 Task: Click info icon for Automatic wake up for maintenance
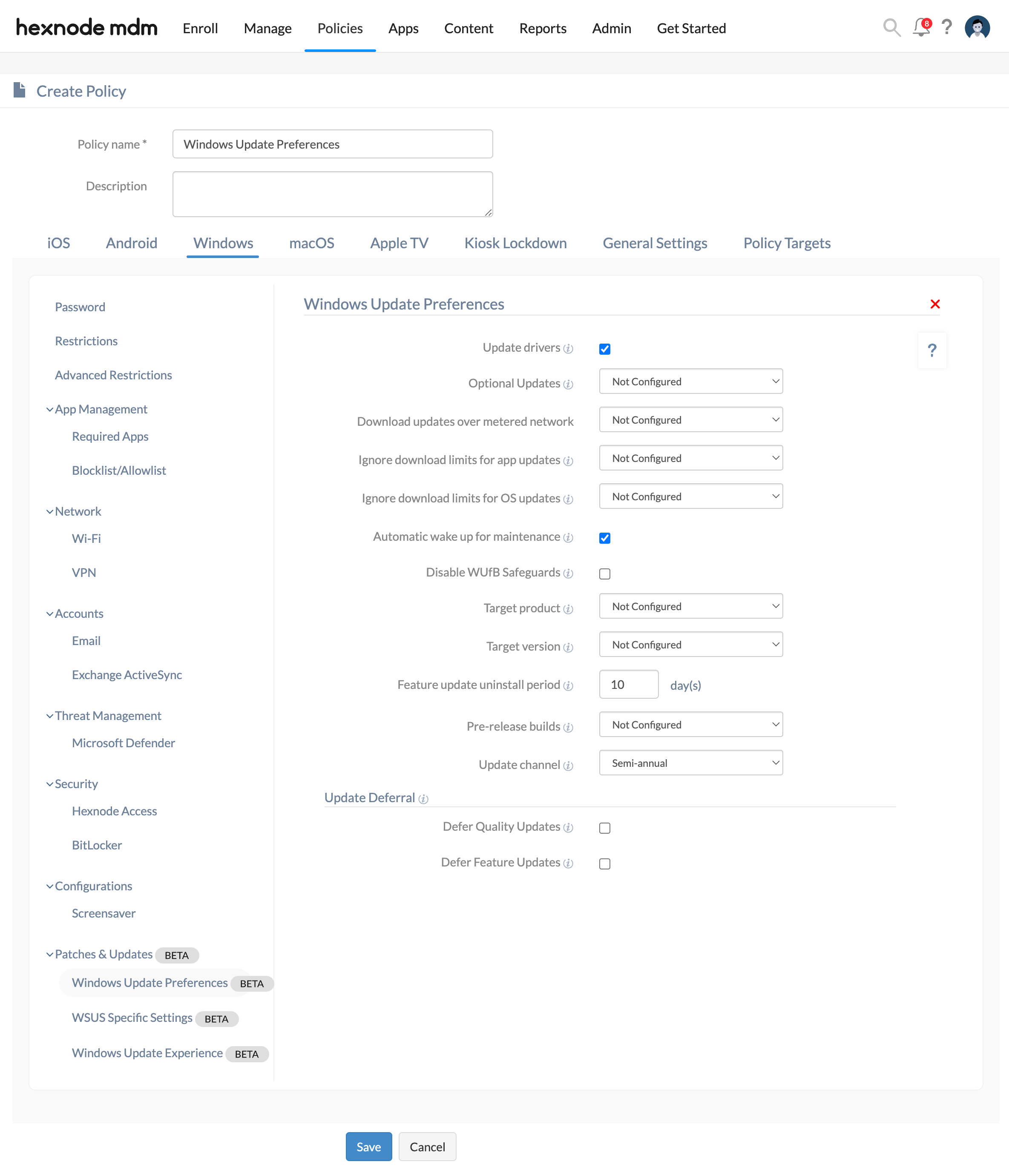coord(568,537)
